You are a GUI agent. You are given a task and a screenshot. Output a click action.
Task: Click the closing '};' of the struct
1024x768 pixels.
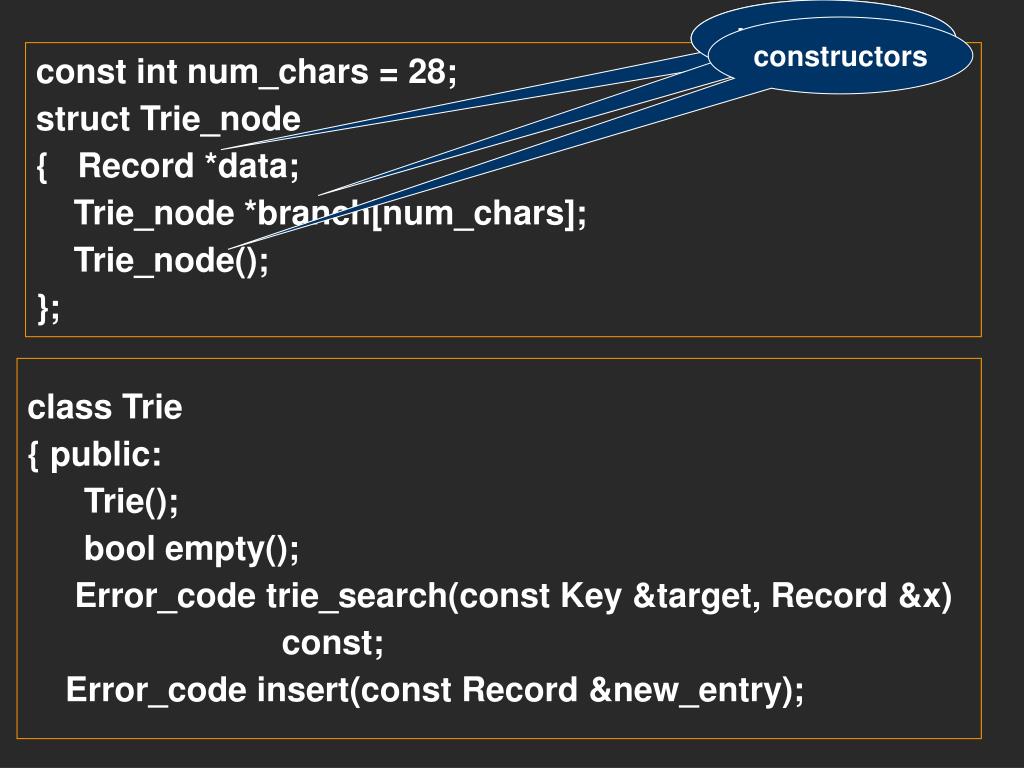pos(48,308)
